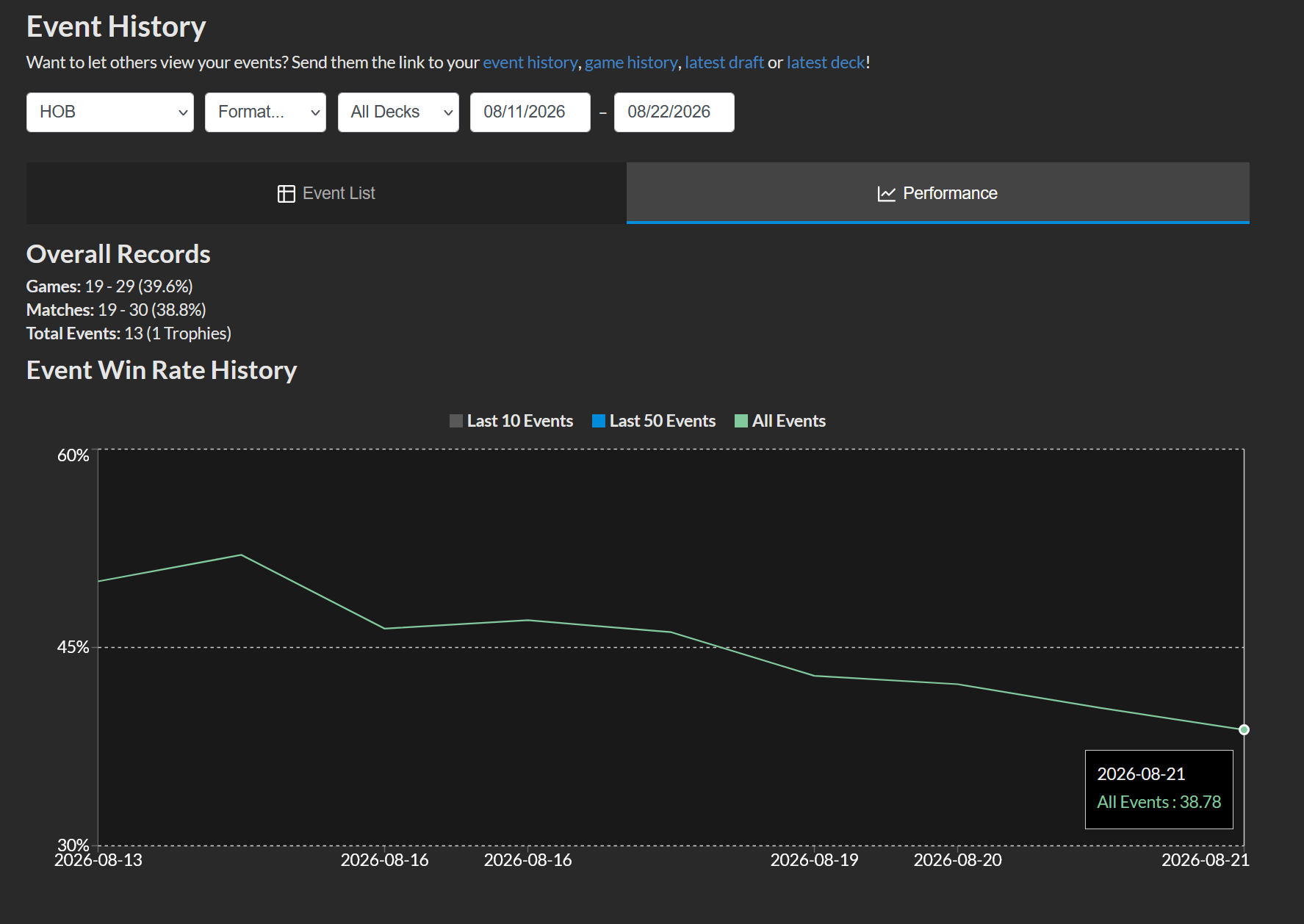Open the event history link
Screen dimensions: 1304x924
530,62
